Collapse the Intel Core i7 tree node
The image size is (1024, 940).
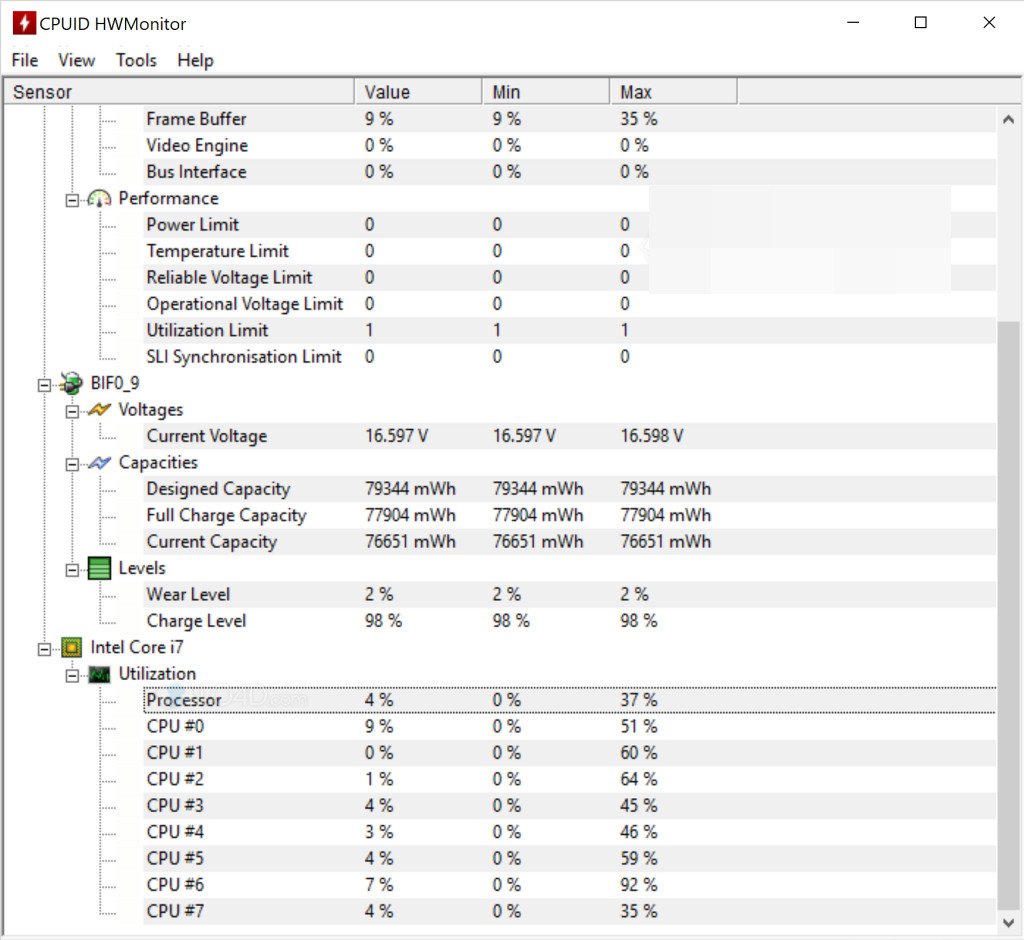pos(43,647)
